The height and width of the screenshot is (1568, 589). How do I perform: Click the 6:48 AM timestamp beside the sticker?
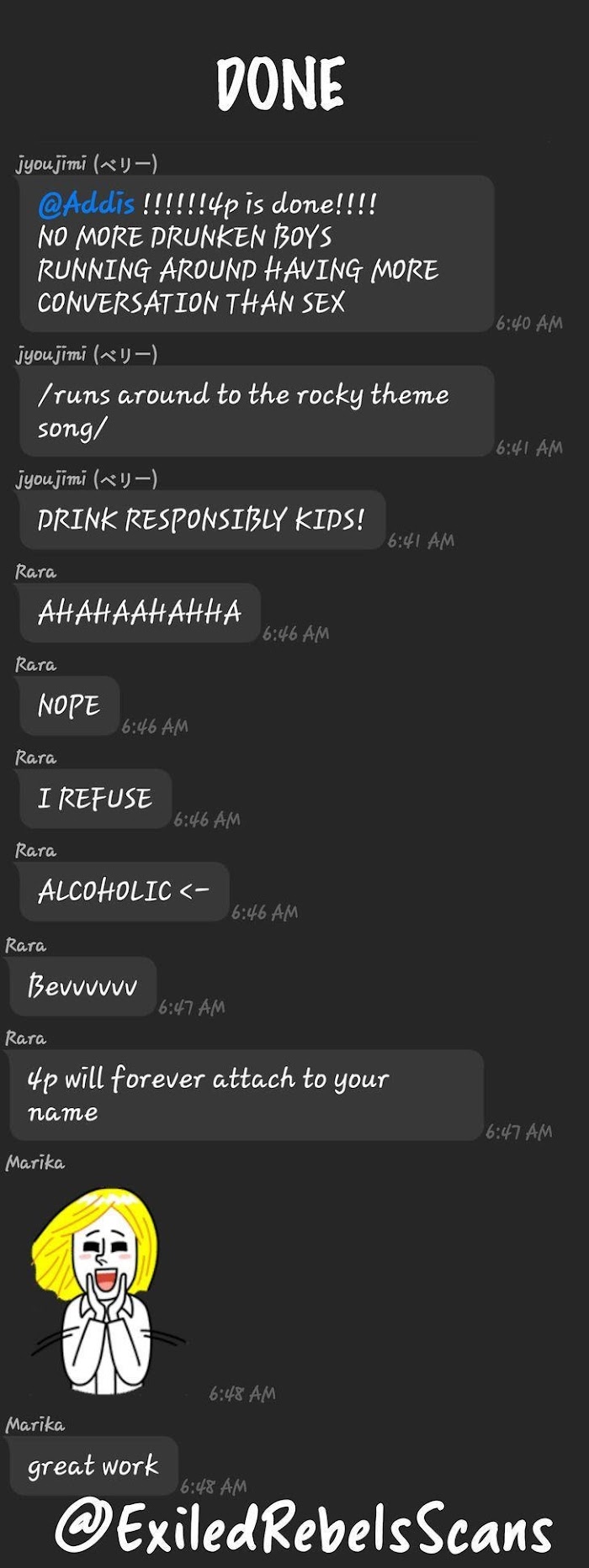click(242, 1394)
